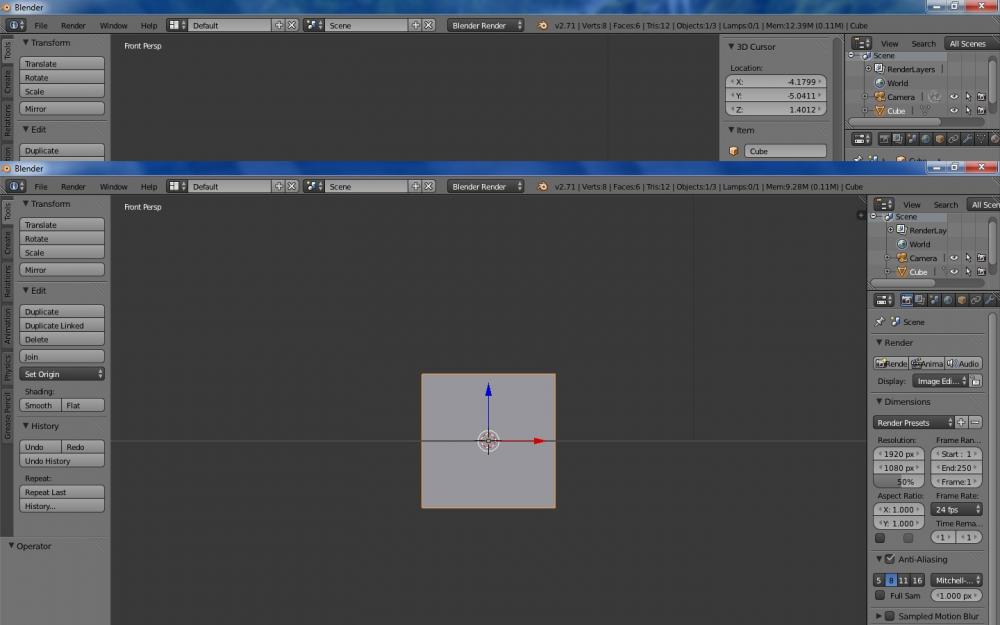
Task: Click Repeat Last button
Action: point(62,492)
